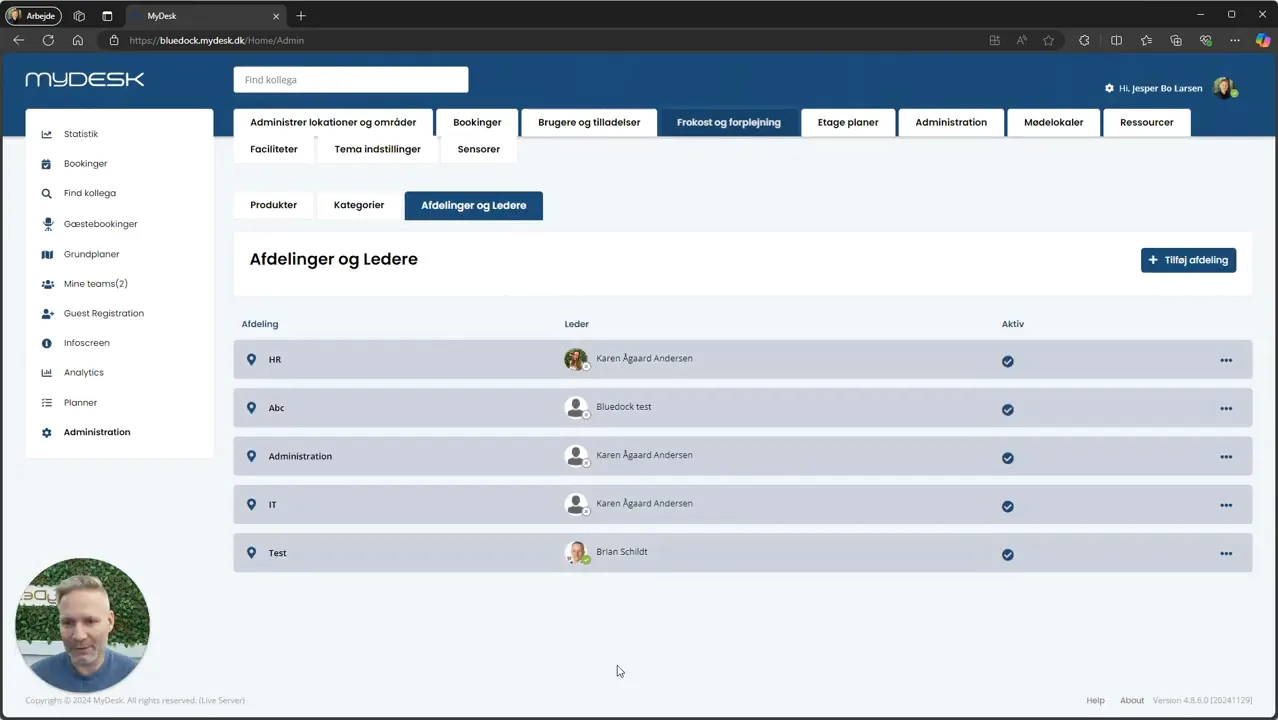This screenshot has height=720, width=1278.
Task: Go to Mine teams(2) in sidebar
Action: (x=96, y=284)
